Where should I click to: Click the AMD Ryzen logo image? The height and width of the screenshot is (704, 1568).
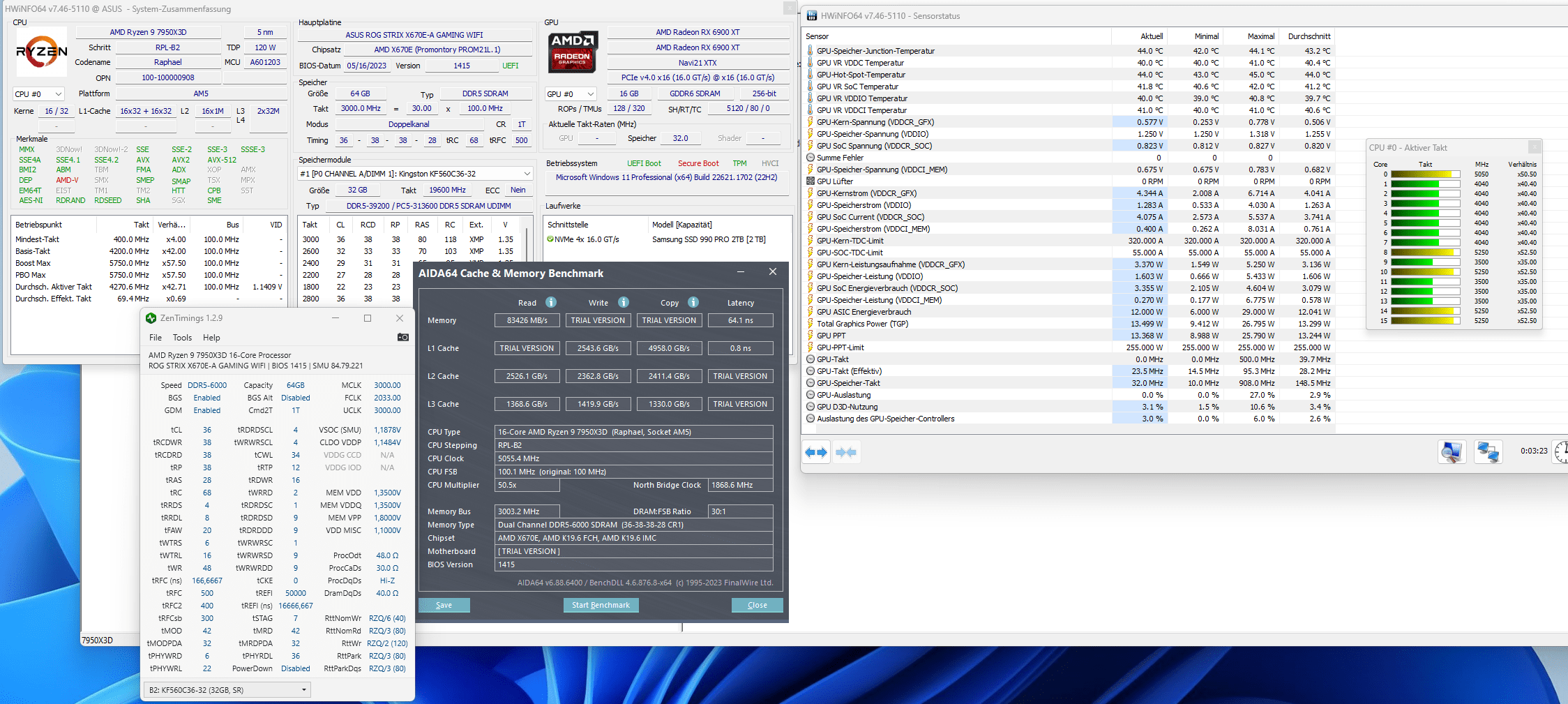(x=42, y=52)
